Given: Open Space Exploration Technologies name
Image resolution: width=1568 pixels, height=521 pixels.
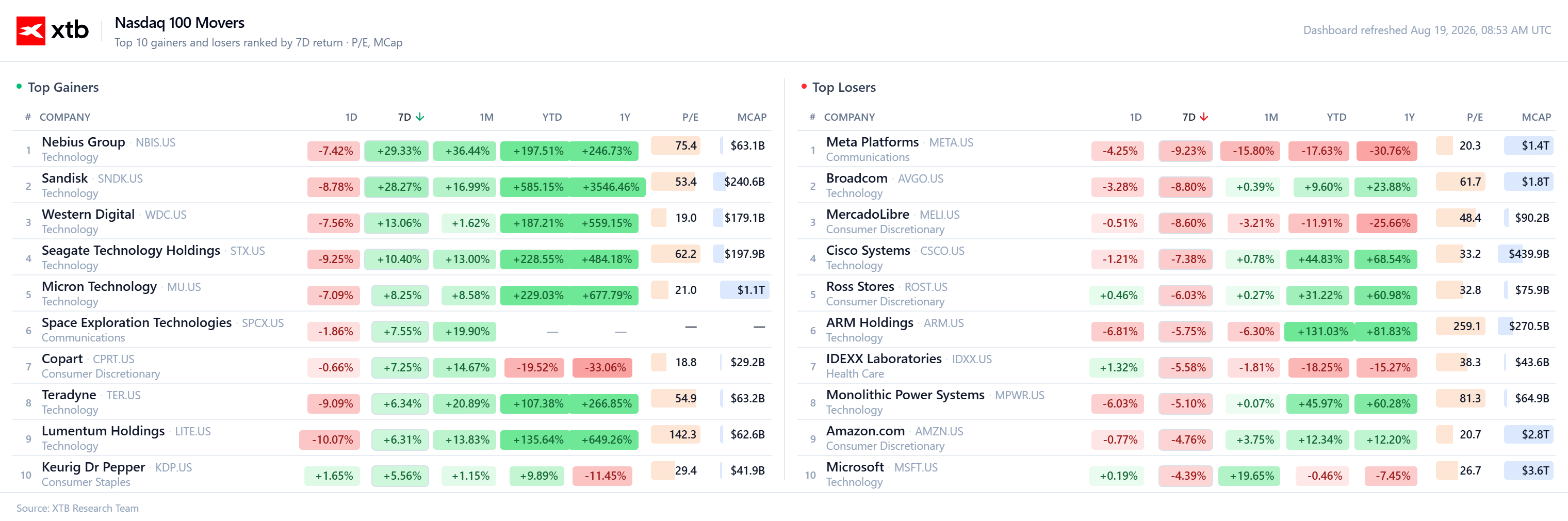Looking at the screenshot, I should click(136, 322).
